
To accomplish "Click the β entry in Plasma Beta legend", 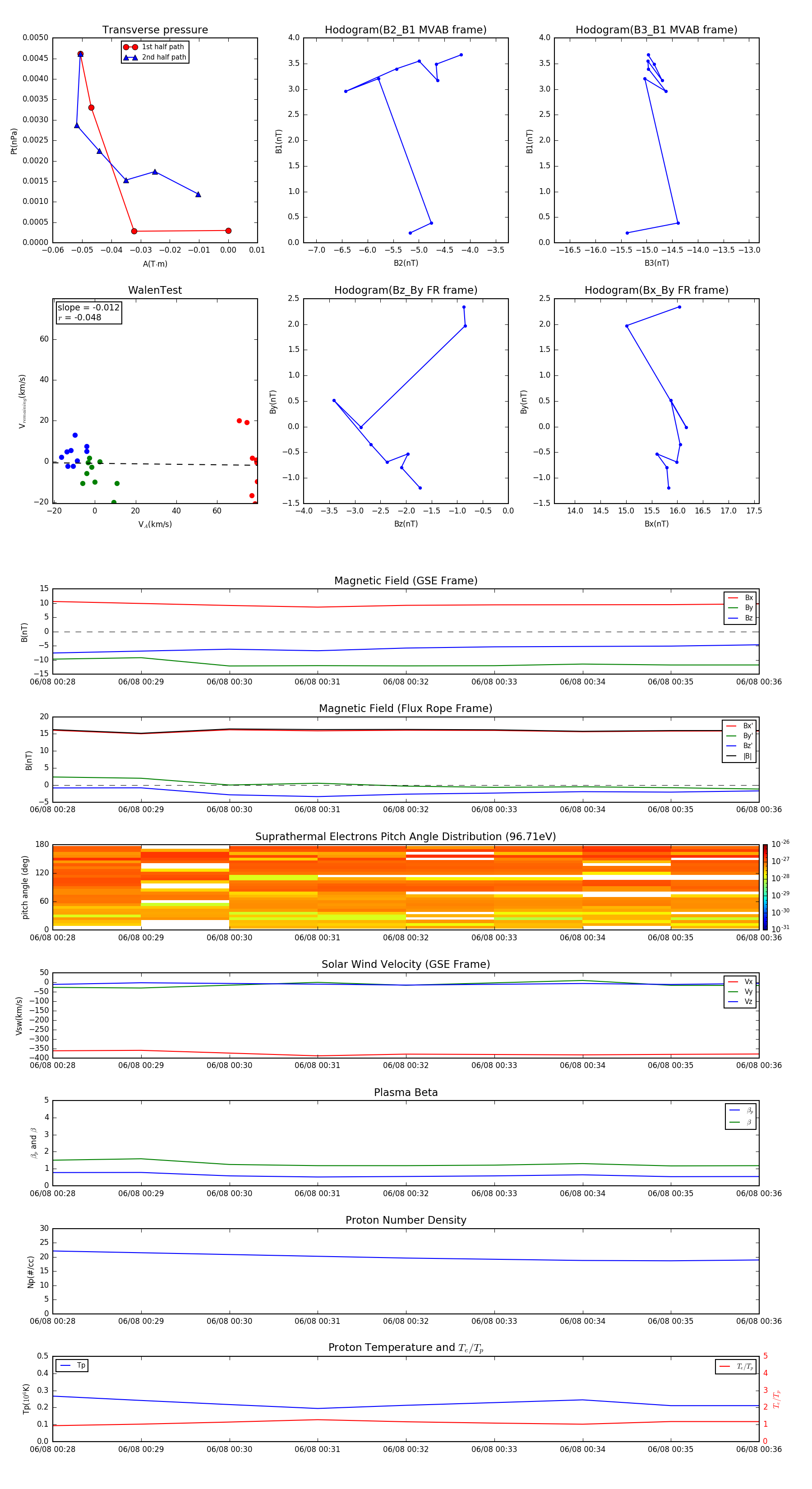I will pos(741,1122).
